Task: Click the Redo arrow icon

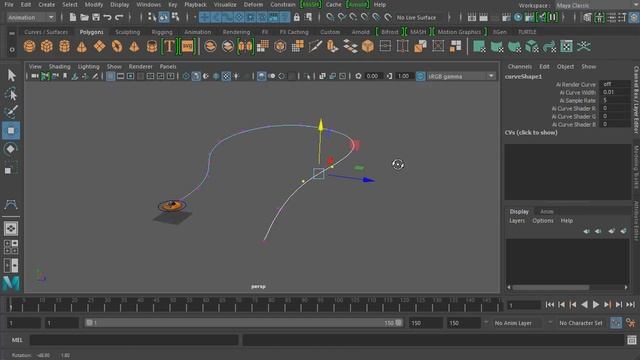Action: (119, 17)
